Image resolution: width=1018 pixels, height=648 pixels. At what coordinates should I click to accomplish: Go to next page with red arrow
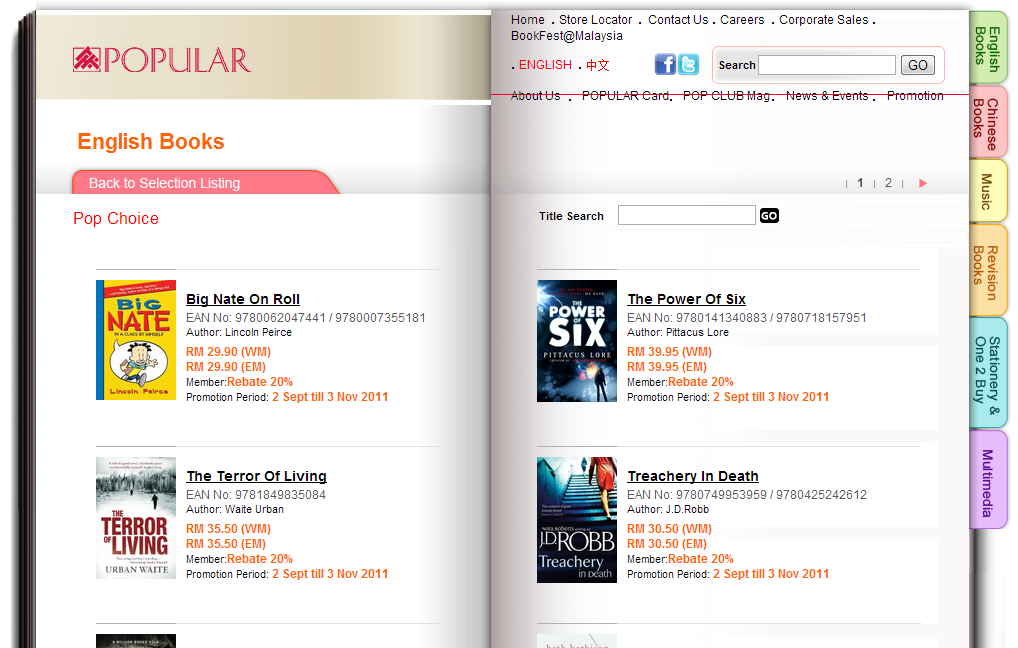(923, 183)
